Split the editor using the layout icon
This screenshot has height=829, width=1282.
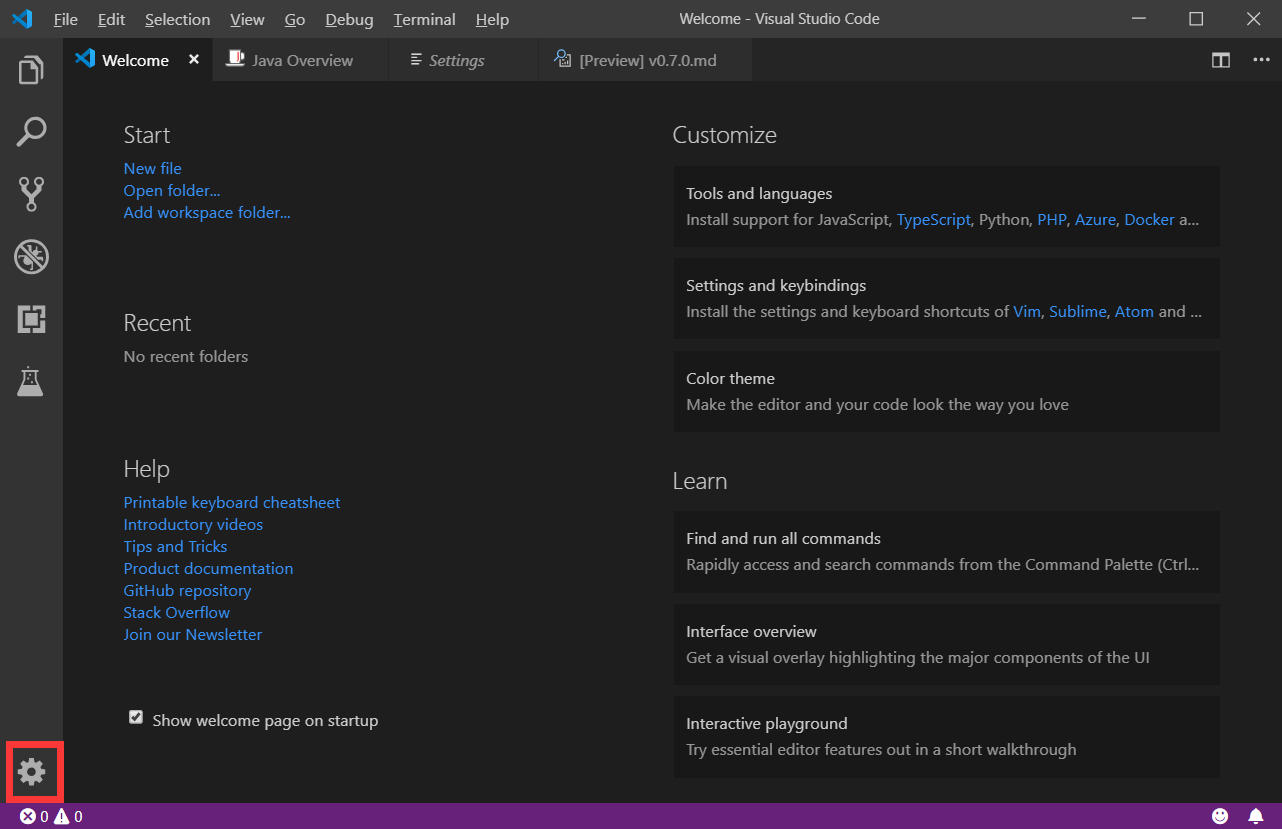[x=1220, y=60]
